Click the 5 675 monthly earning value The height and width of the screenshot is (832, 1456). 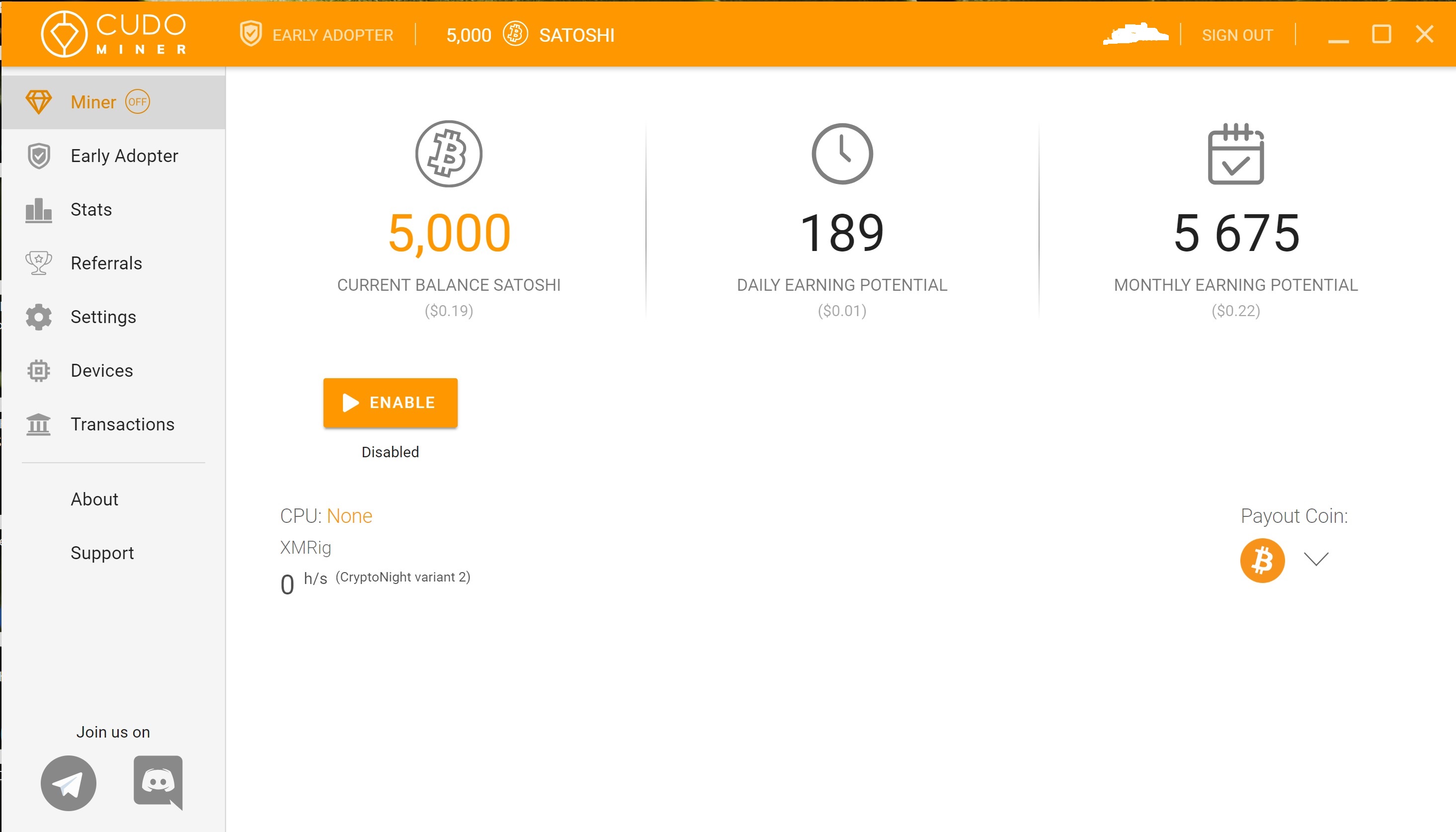(x=1237, y=233)
